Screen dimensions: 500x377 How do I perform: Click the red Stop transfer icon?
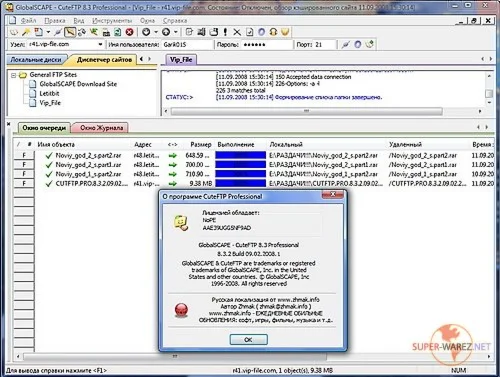point(129,32)
